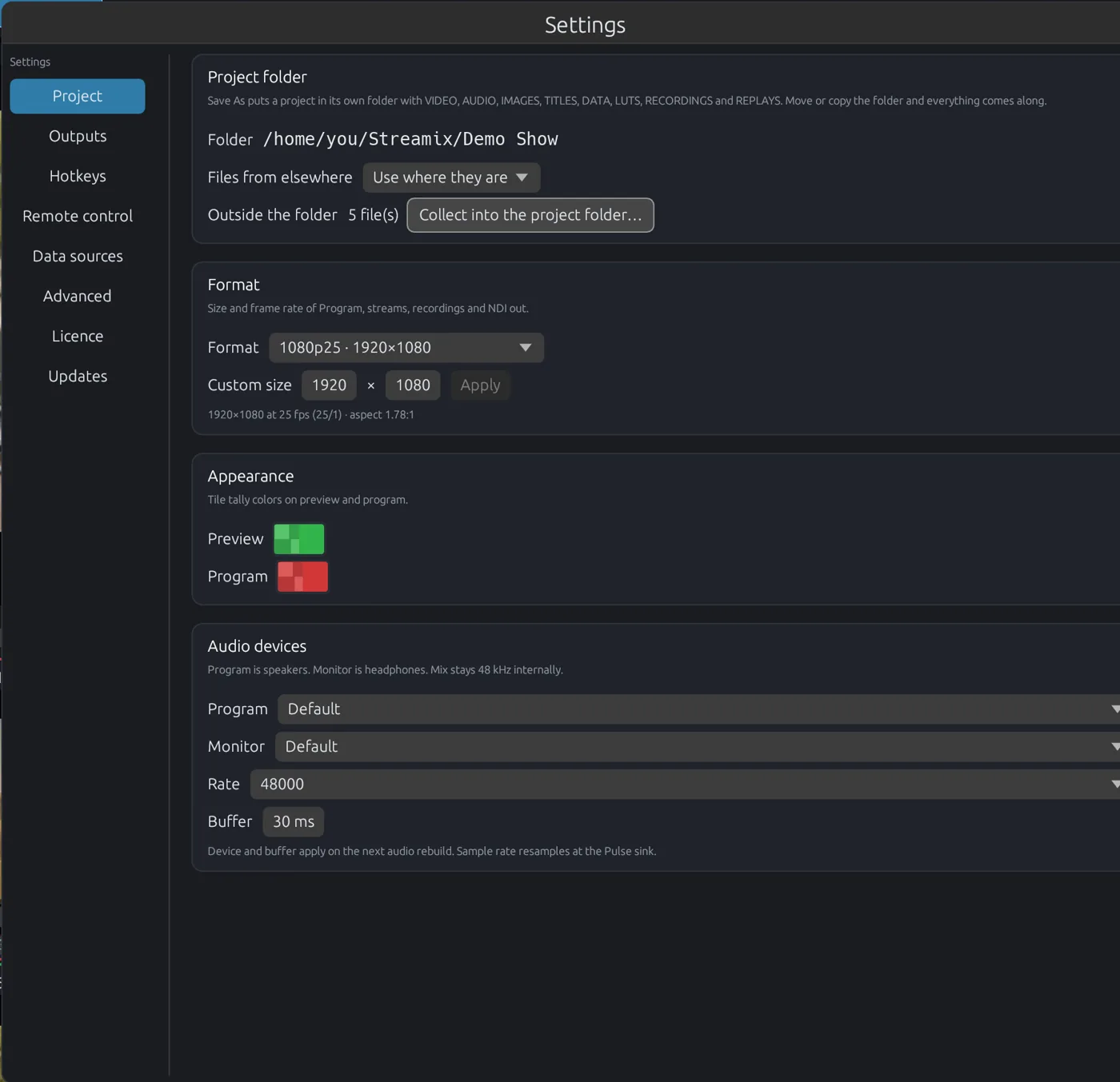Open the Data sources section
The height and width of the screenshot is (1082, 1120).
(x=78, y=256)
